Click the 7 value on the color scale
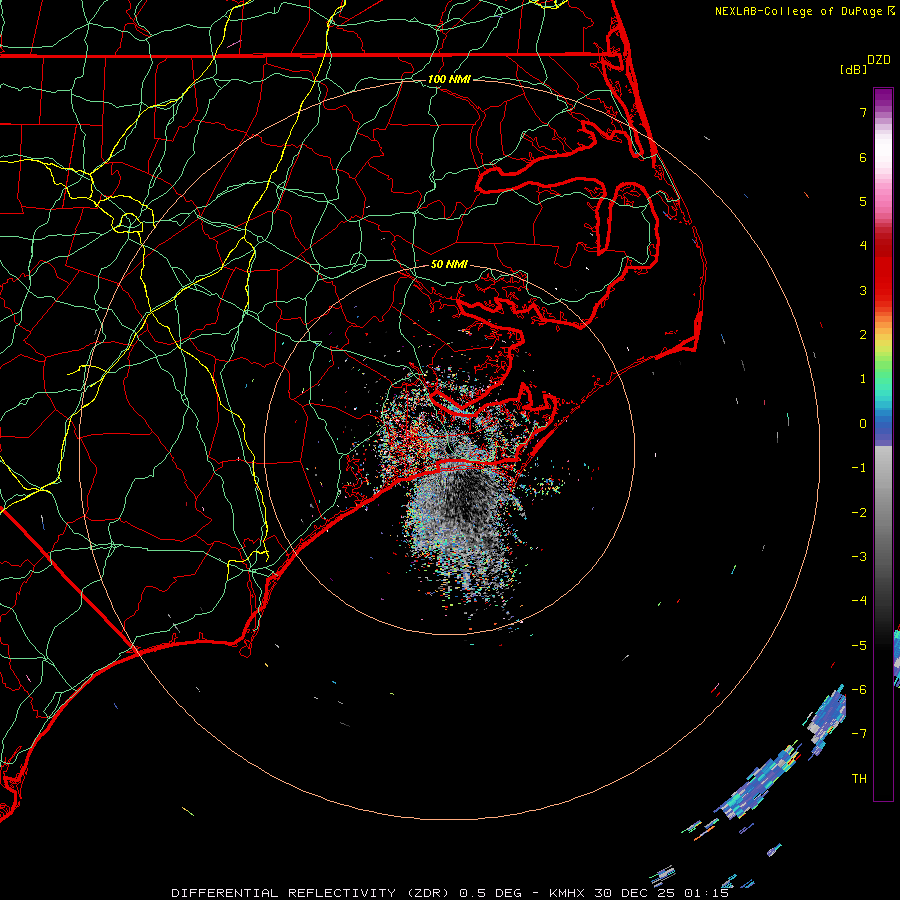 [863, 112]
